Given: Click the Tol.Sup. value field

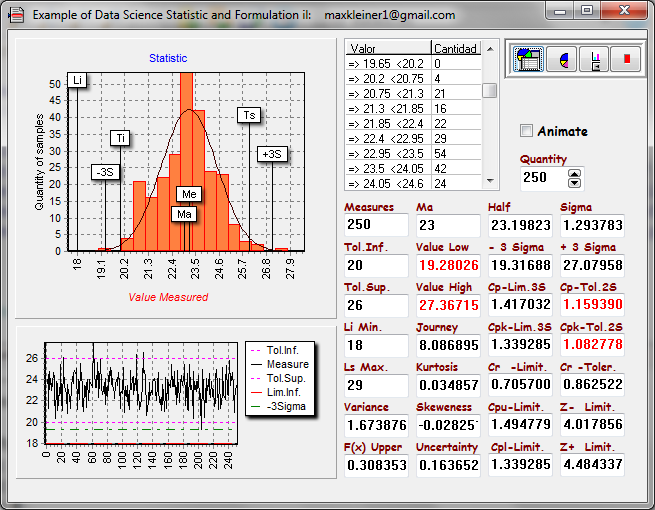Looking at the screenshot, I should click(375, 305).
